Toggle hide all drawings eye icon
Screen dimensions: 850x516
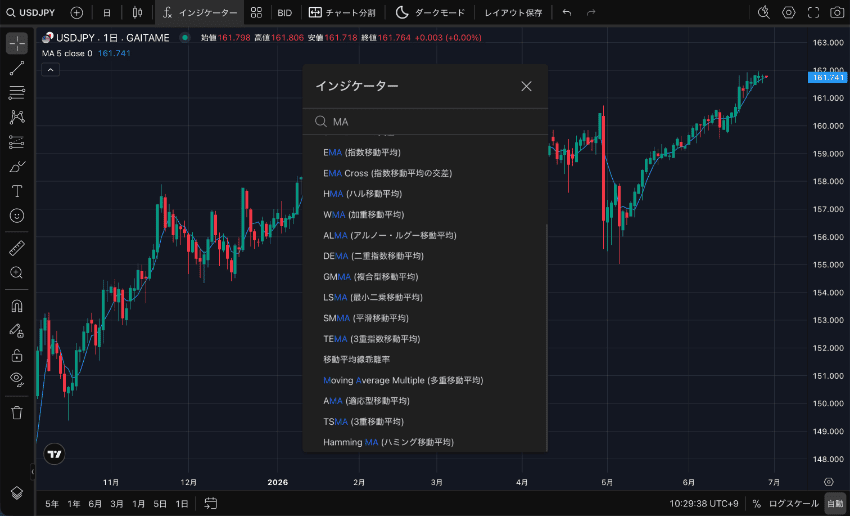pyautogui.click(x=17, y=379)
